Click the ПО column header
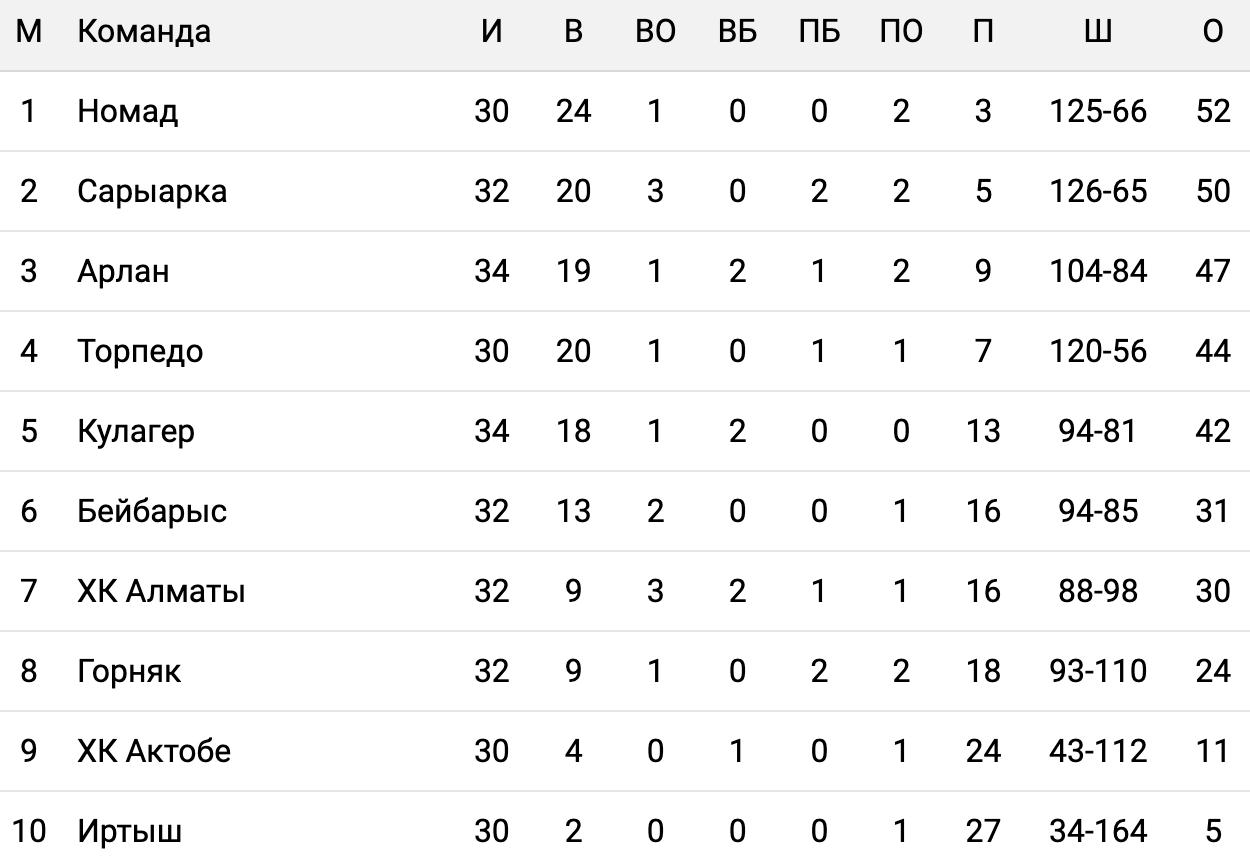The height and width of the screenshot is (864, 1250). 901,31
